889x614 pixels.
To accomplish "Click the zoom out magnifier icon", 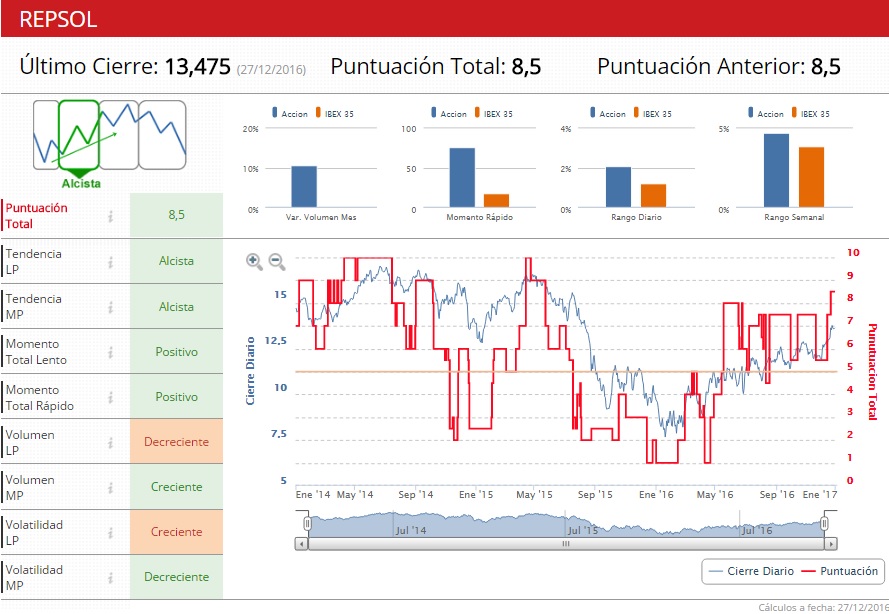I will point(277,261).
